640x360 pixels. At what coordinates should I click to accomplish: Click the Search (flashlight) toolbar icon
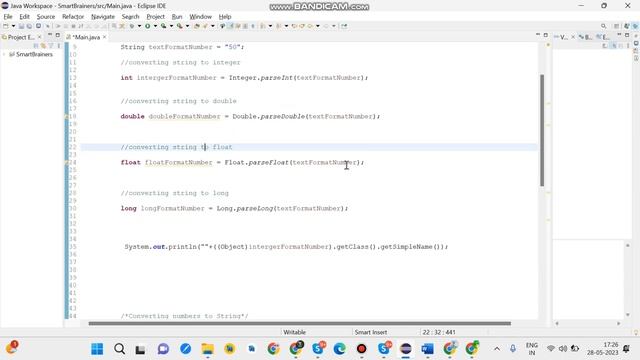click(205, 26)
